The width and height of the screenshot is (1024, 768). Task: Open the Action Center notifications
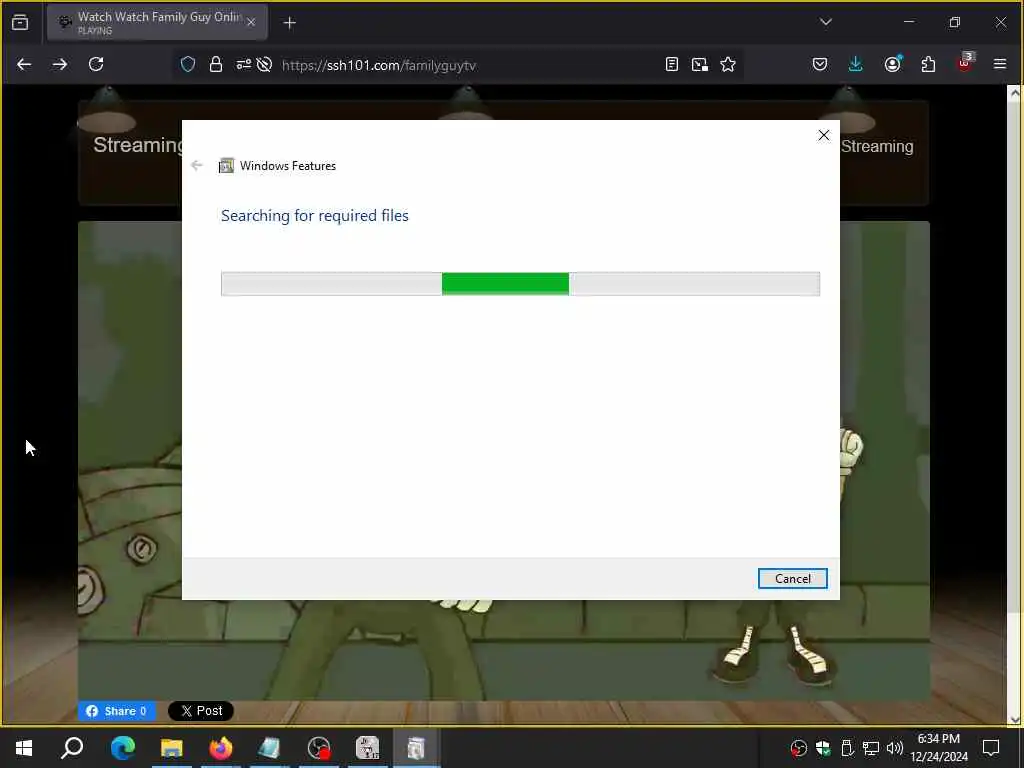click(x=991, y=748)
